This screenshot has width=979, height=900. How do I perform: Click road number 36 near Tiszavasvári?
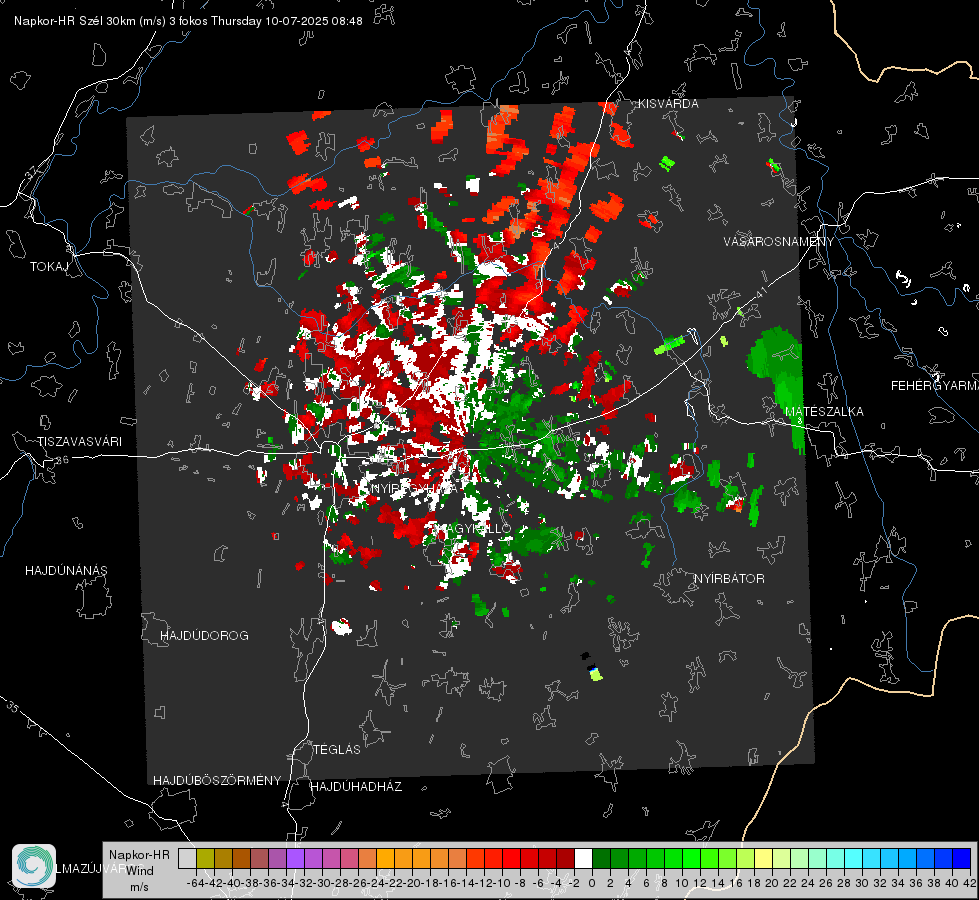[62, 460]
